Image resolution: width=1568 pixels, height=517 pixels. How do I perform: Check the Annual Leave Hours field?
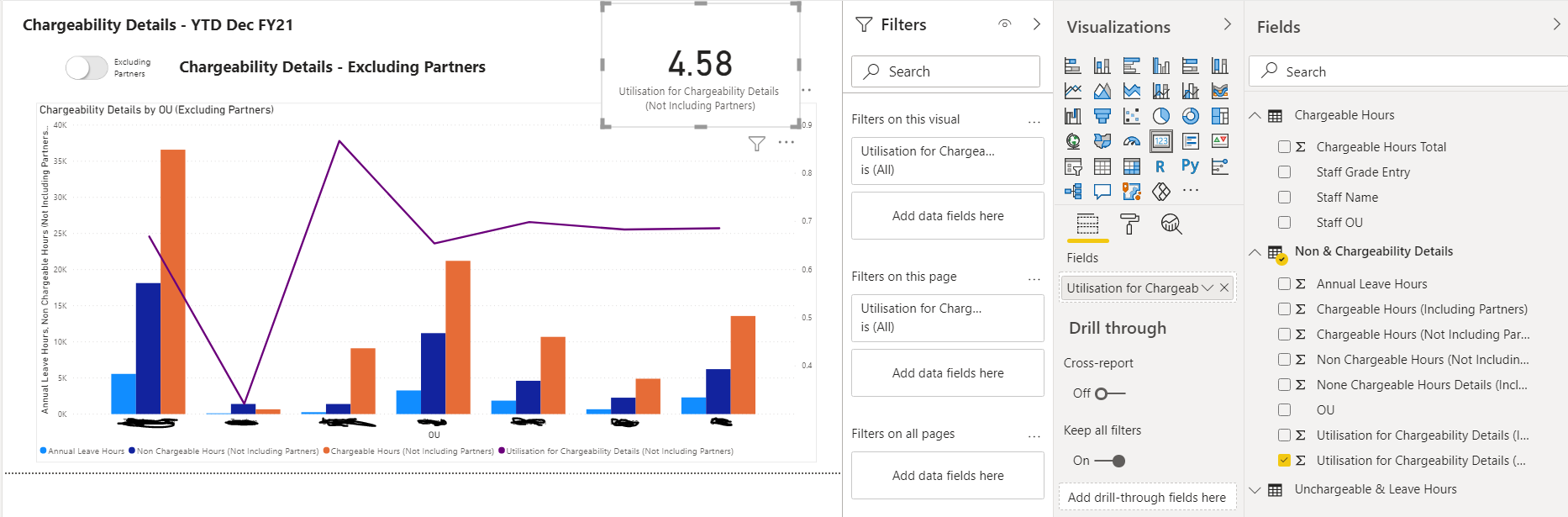click(x=1284, y=283)
